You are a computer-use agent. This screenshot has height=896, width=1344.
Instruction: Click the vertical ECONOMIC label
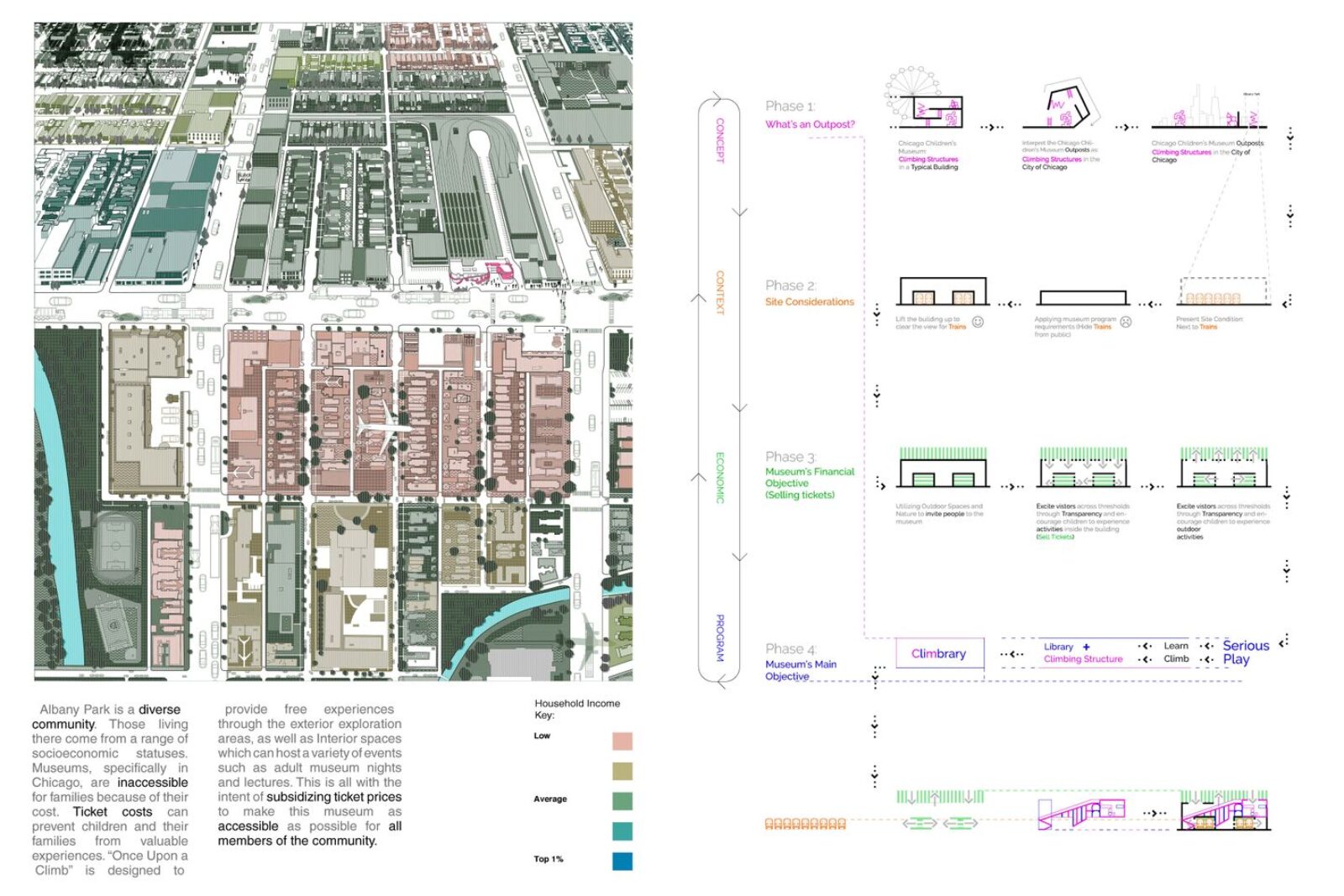(x=720, y=477)
